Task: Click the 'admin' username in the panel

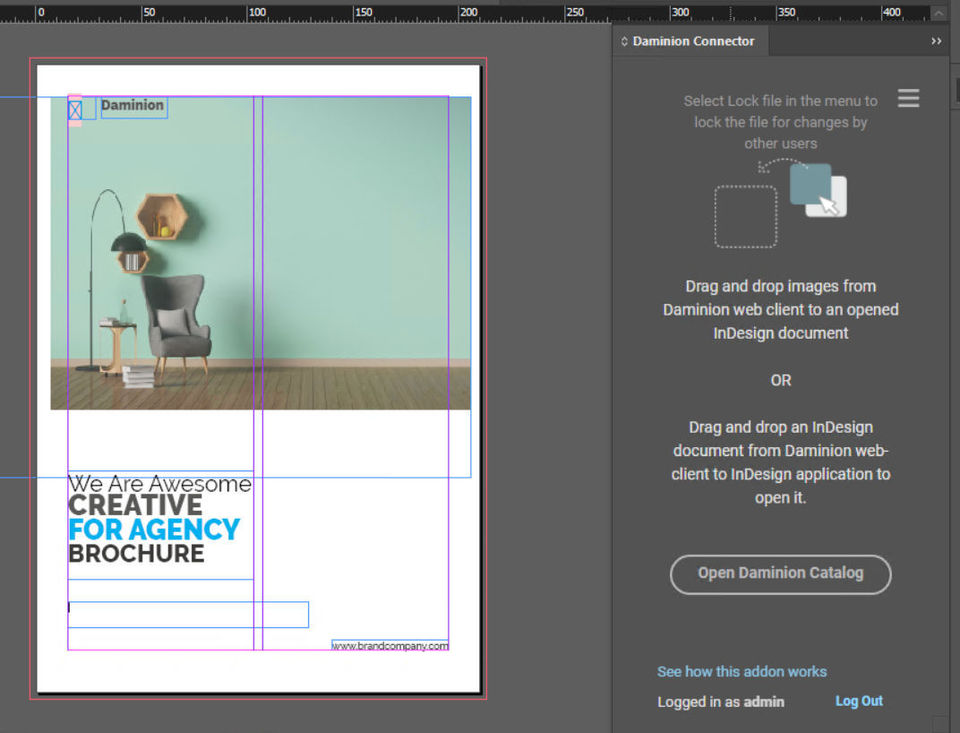Action: (x=765, y=702)
